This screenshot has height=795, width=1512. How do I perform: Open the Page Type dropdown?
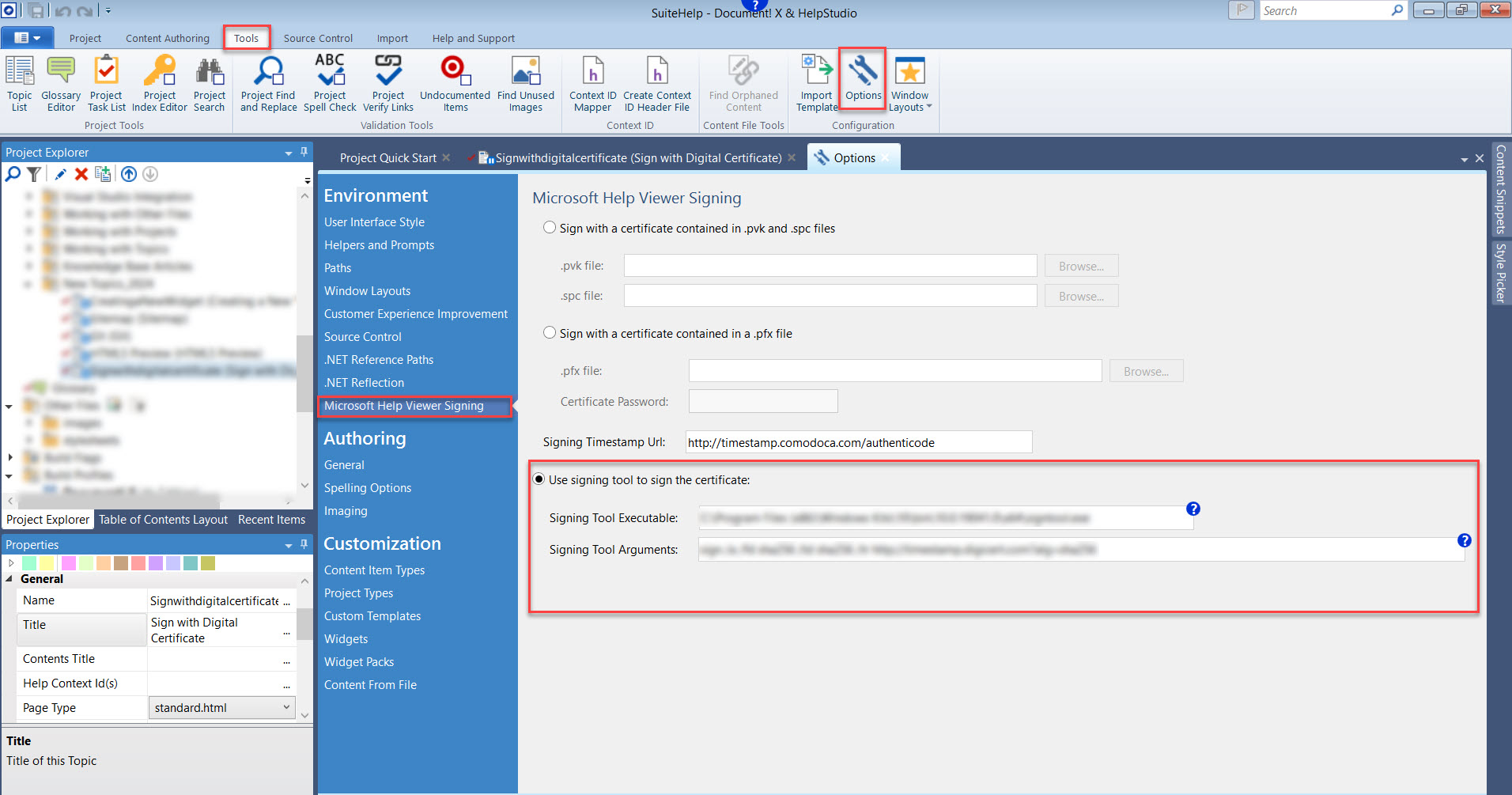(x=286, y=707)
